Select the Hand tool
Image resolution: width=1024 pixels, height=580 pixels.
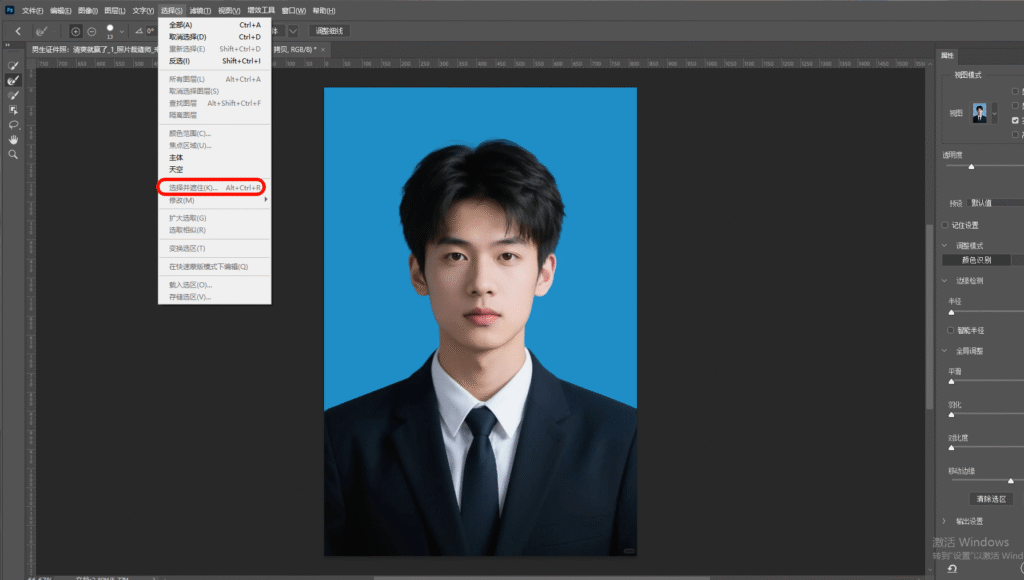(x=14, y=140)
